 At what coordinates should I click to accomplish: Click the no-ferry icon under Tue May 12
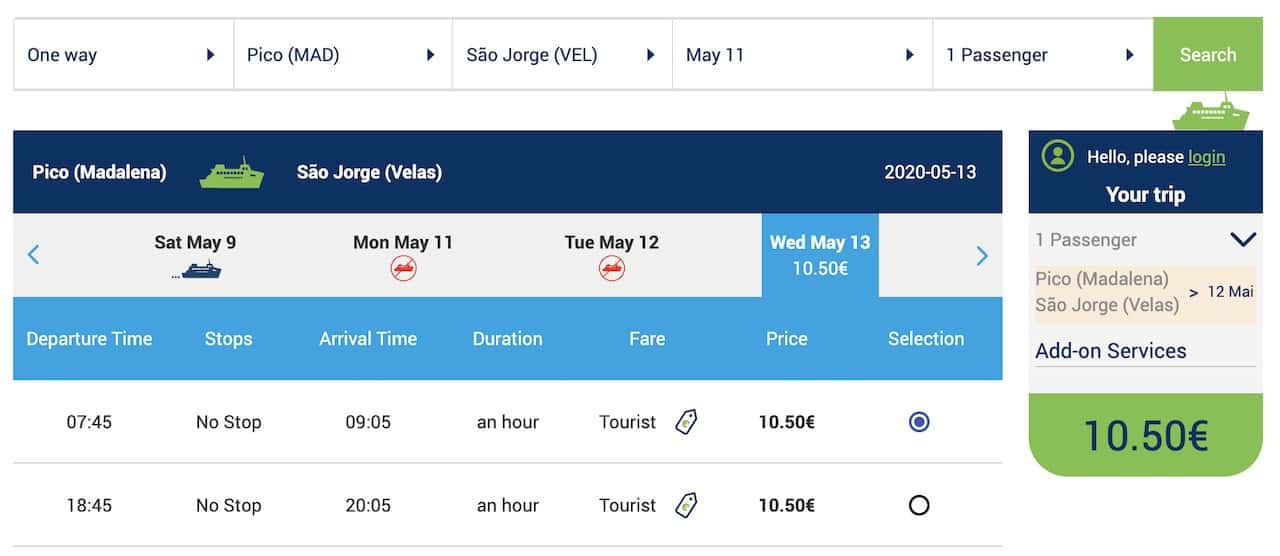pyautogui.click(x=612, y=268)
